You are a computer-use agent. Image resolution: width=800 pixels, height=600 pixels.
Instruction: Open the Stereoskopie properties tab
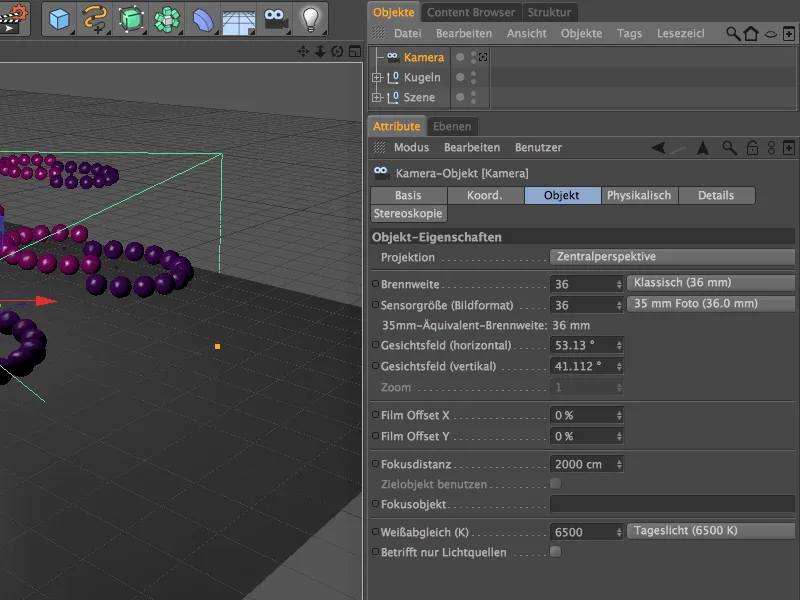(408, 213)
